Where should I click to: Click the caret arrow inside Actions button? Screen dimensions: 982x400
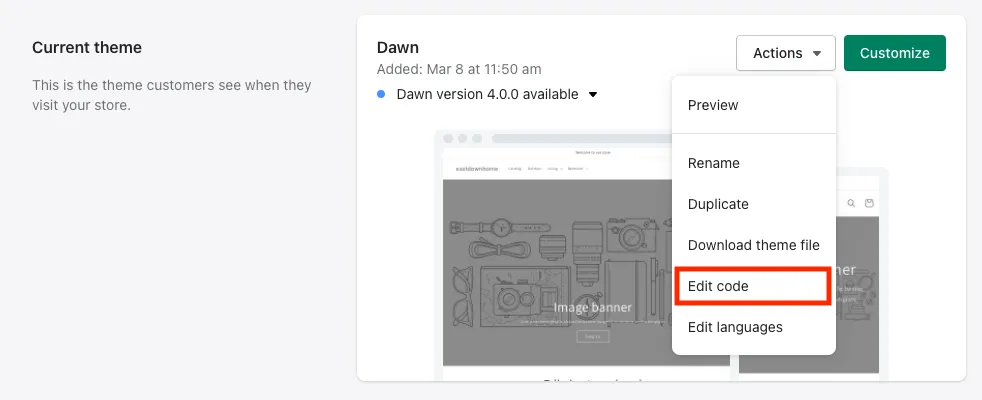817,54
